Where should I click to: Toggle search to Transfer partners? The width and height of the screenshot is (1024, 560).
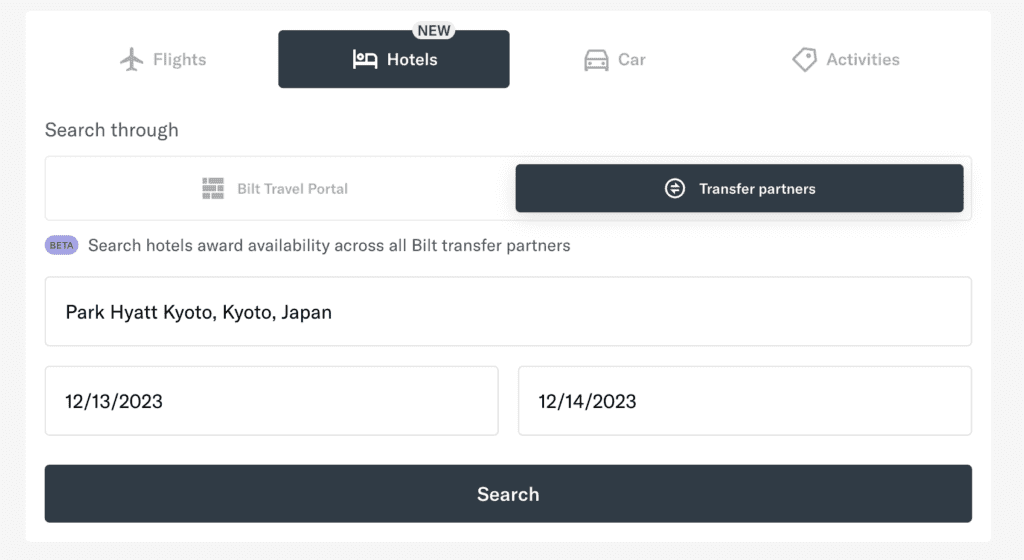tap(757, 188)
